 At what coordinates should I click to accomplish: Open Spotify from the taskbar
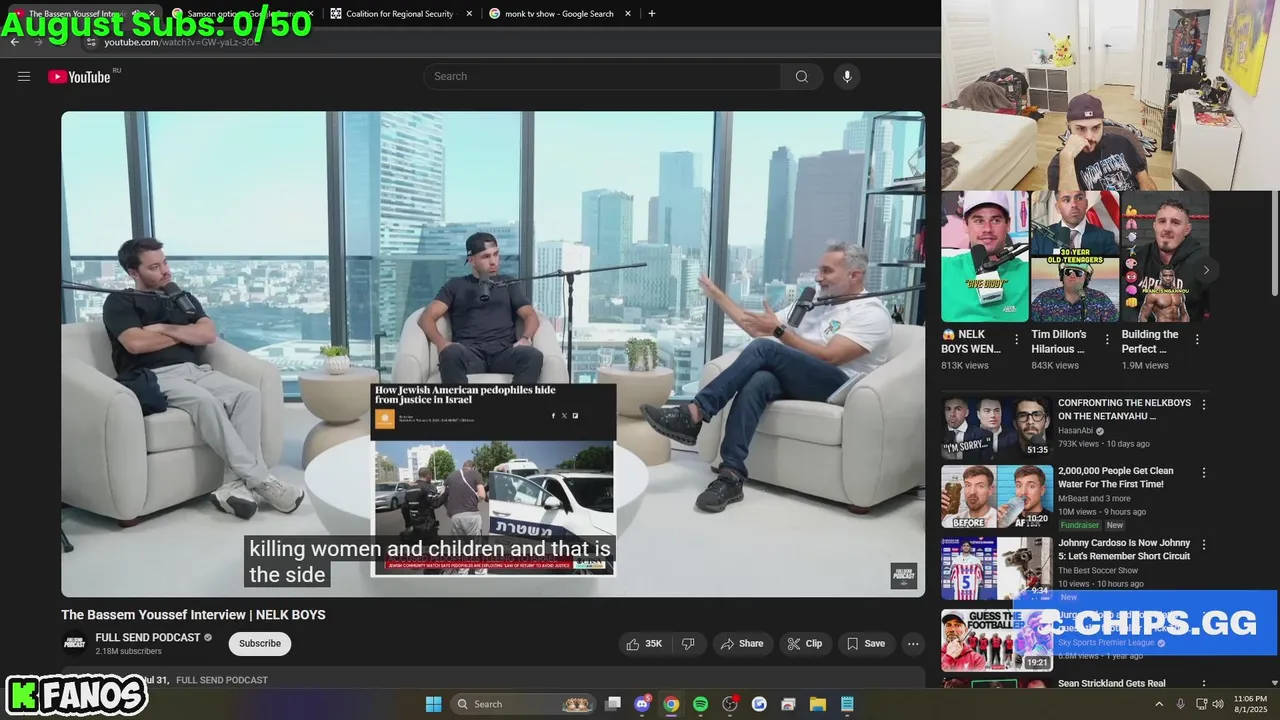(700, 704)
